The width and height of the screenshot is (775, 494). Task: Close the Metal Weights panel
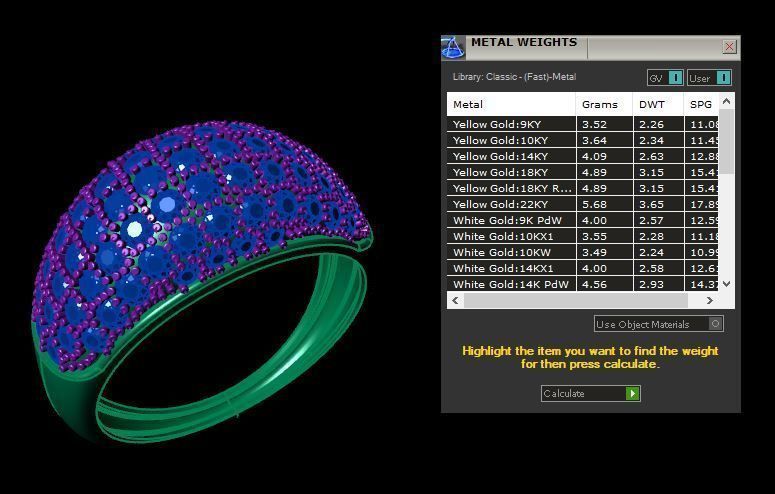(x=729, y=47)
